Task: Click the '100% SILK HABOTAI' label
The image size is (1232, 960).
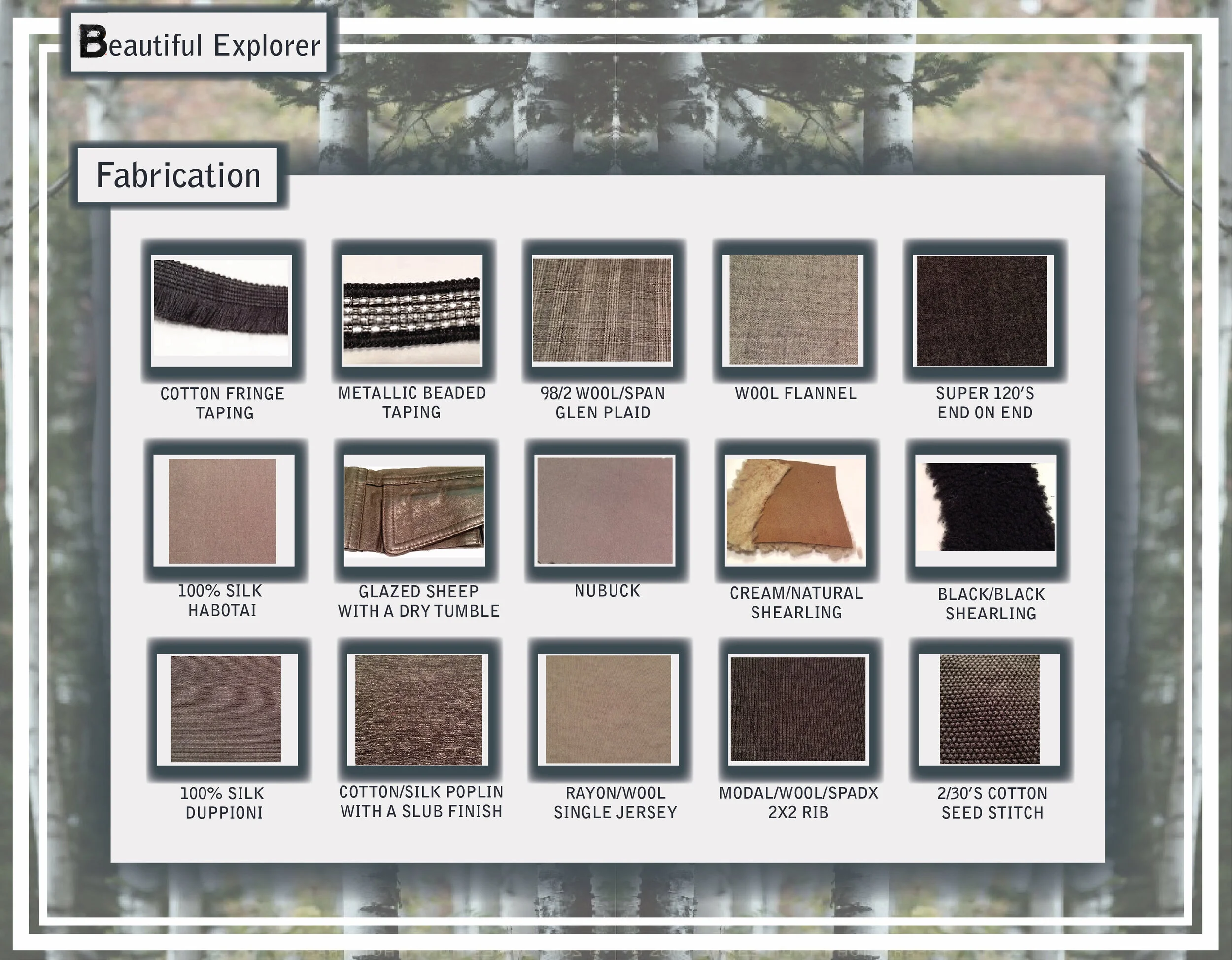Action: pyautogui.click(x=221, y=600)
